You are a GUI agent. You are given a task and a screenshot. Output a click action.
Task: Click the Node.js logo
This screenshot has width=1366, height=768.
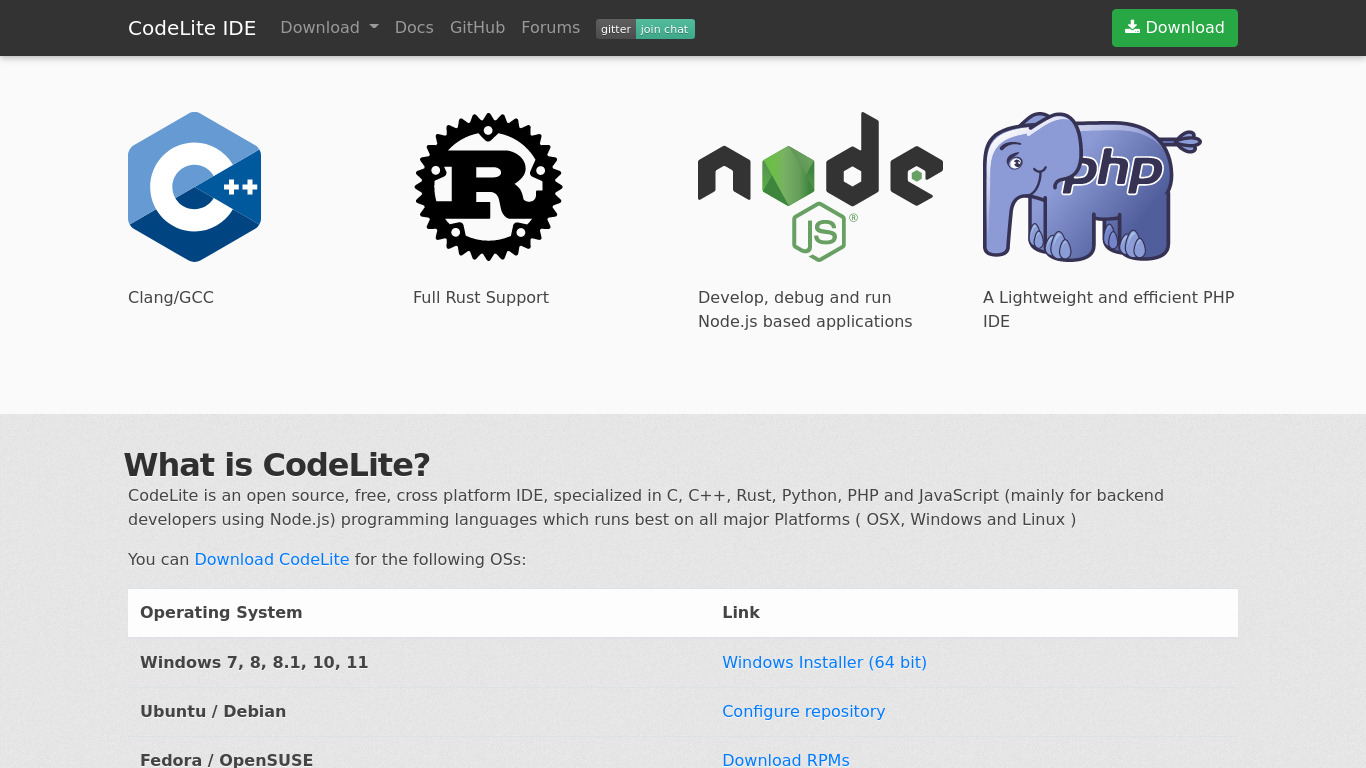tap(820, 187)
